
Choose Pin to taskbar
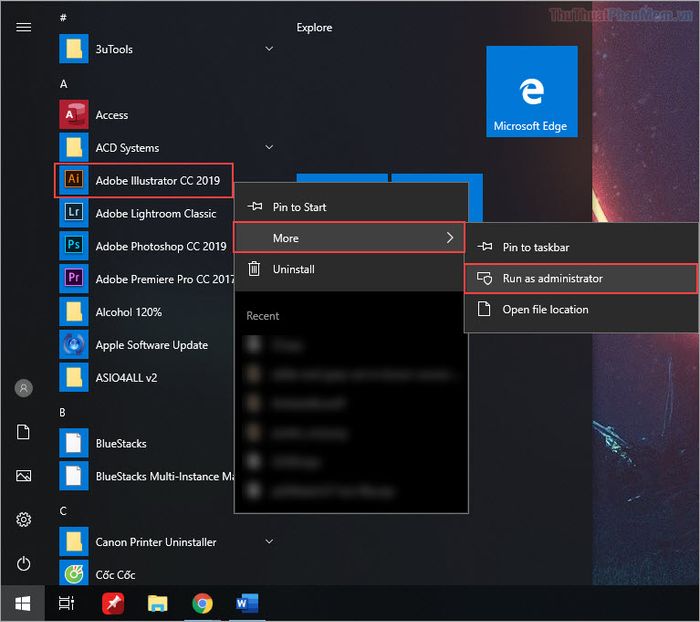[x=582, y=247]
